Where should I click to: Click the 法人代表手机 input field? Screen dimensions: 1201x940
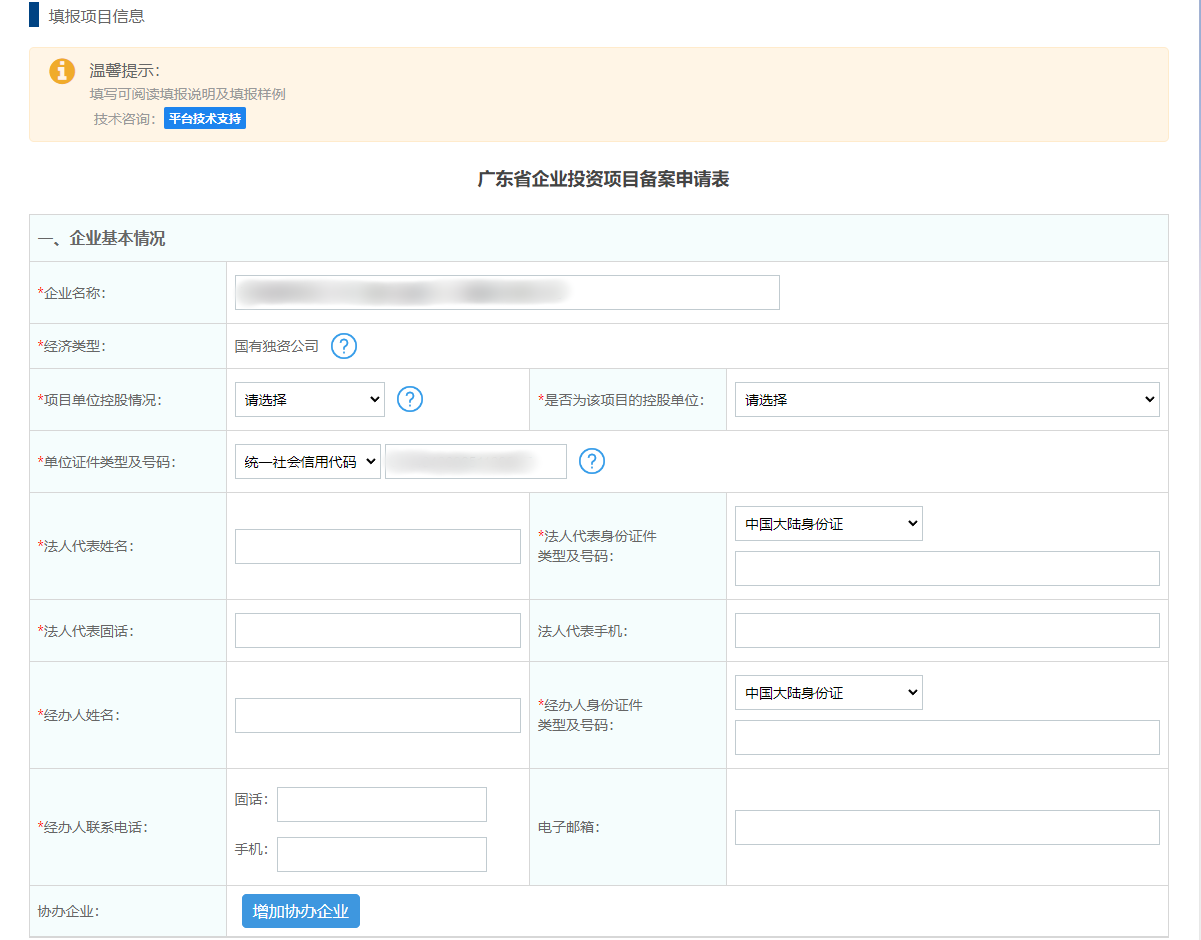pyautogui.click(x=945, y=630)
